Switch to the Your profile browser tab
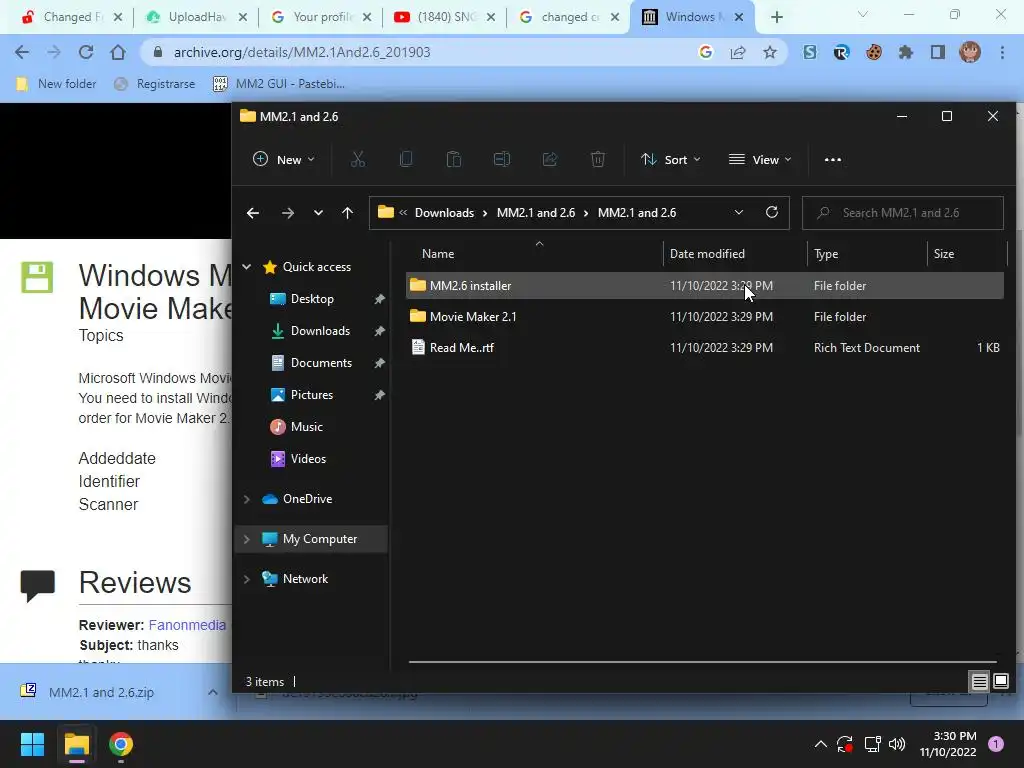 click(x=322, y=17)
